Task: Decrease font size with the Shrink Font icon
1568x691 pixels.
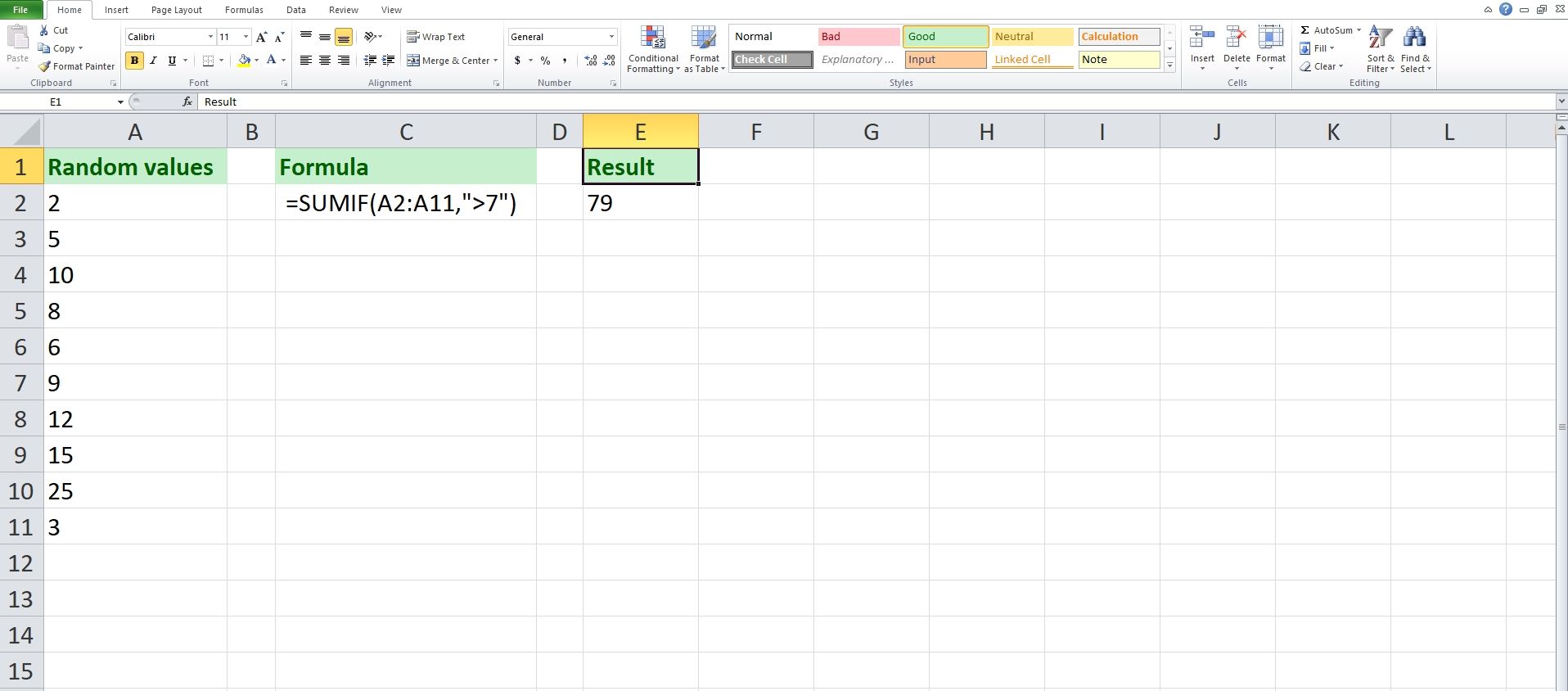Action: click(x=279, y=37)
